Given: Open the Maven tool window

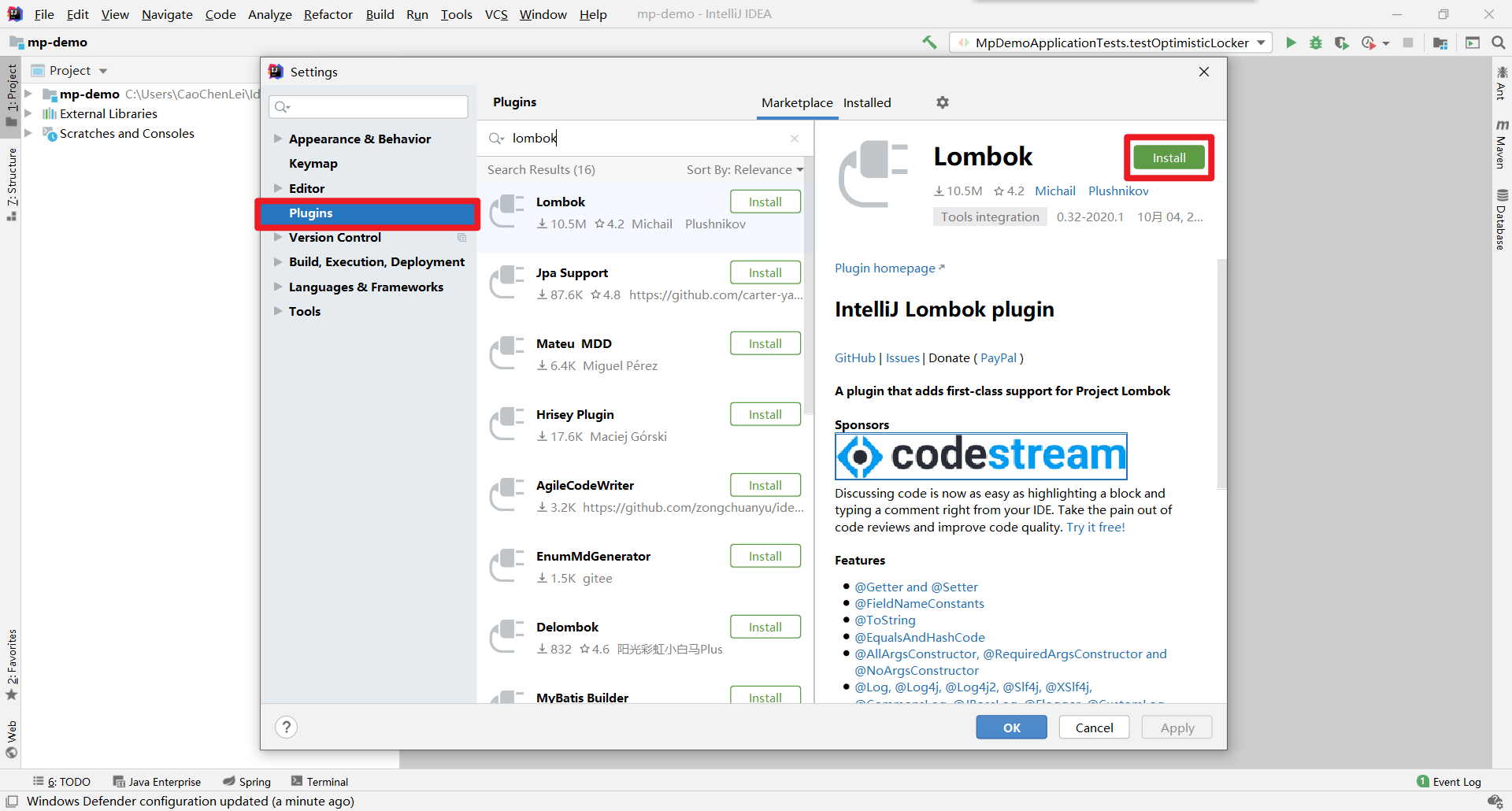Looking at the screenshot, I should pyautogui.click(x=1501, y=144).
